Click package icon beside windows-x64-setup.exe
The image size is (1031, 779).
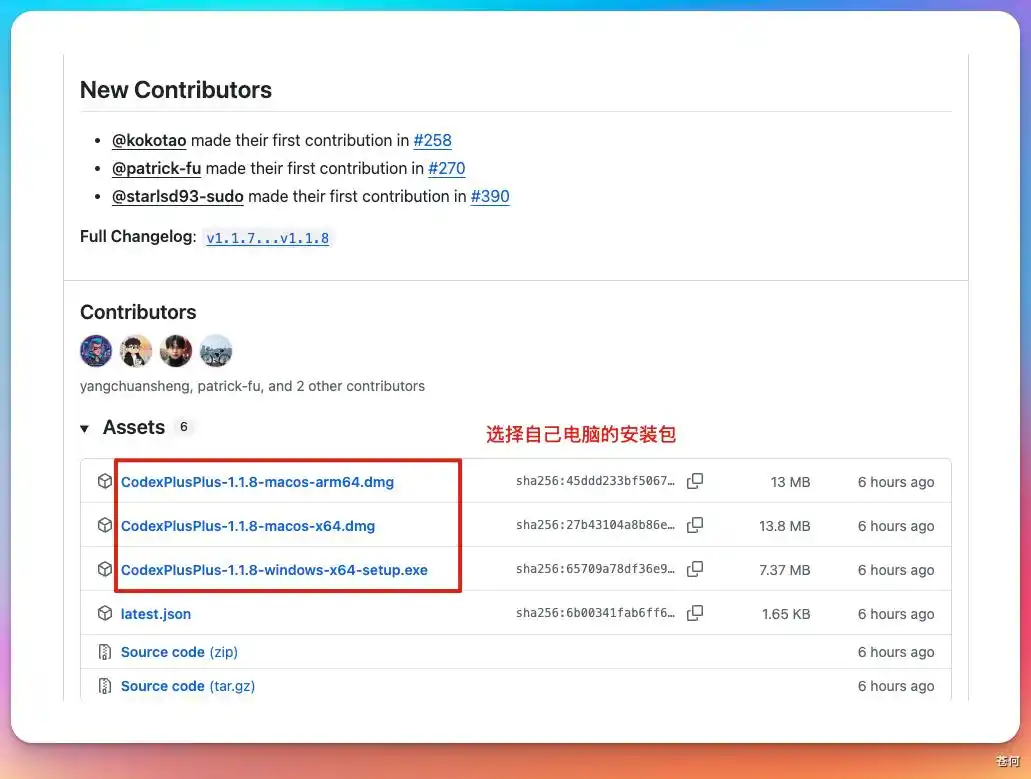coord(105,569)
